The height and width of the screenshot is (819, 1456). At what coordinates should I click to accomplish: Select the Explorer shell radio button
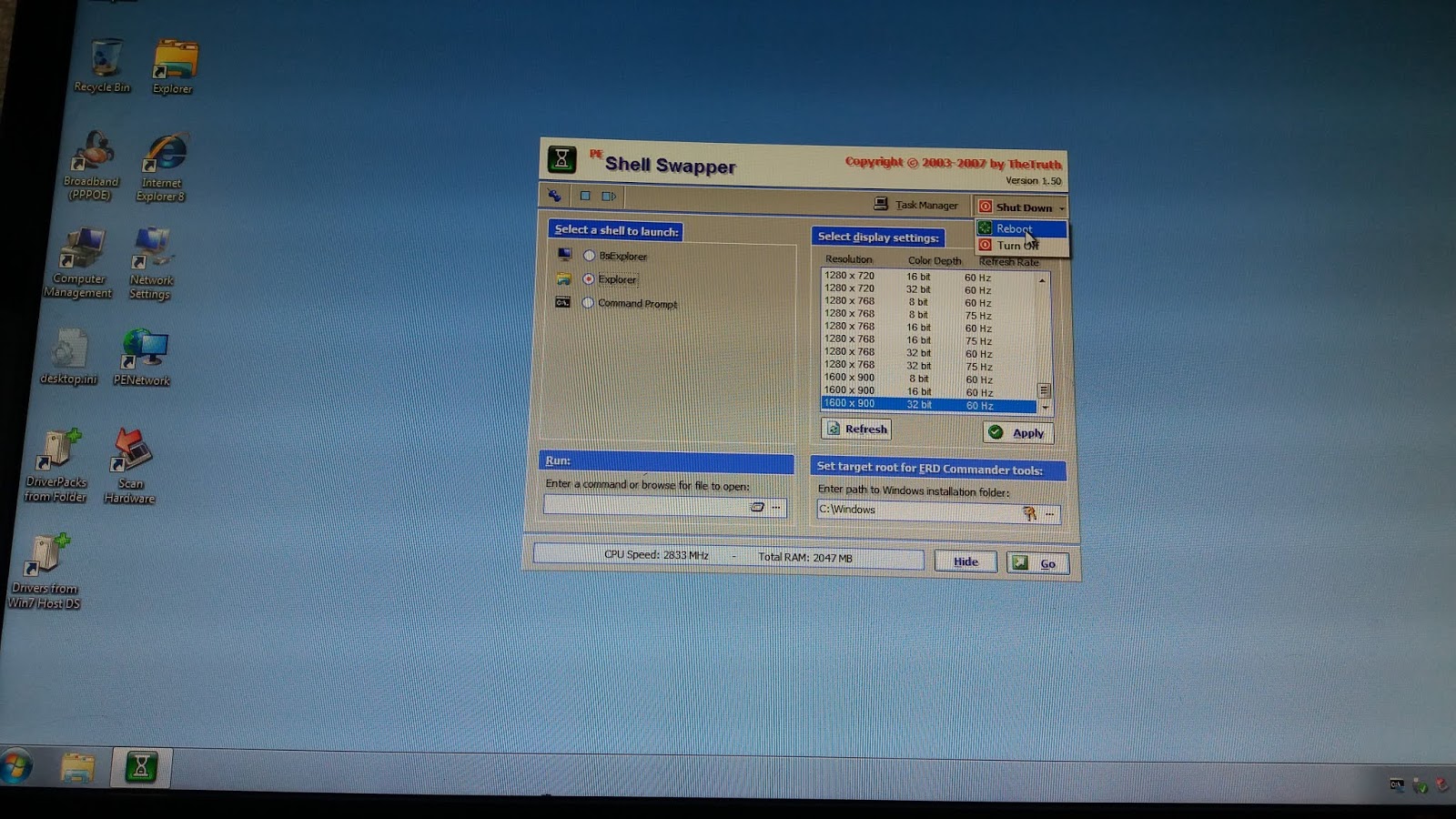[x=588, y=279]
